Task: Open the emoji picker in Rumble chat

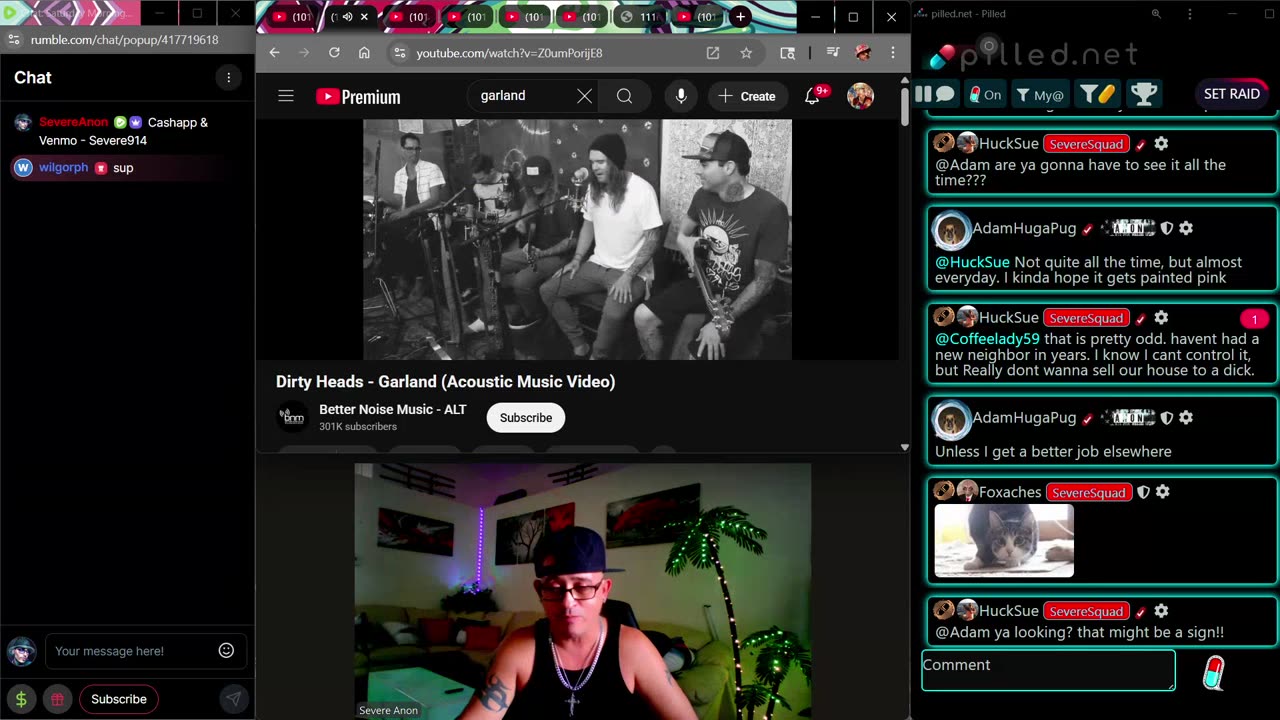Action: click(x=226, y=651)
